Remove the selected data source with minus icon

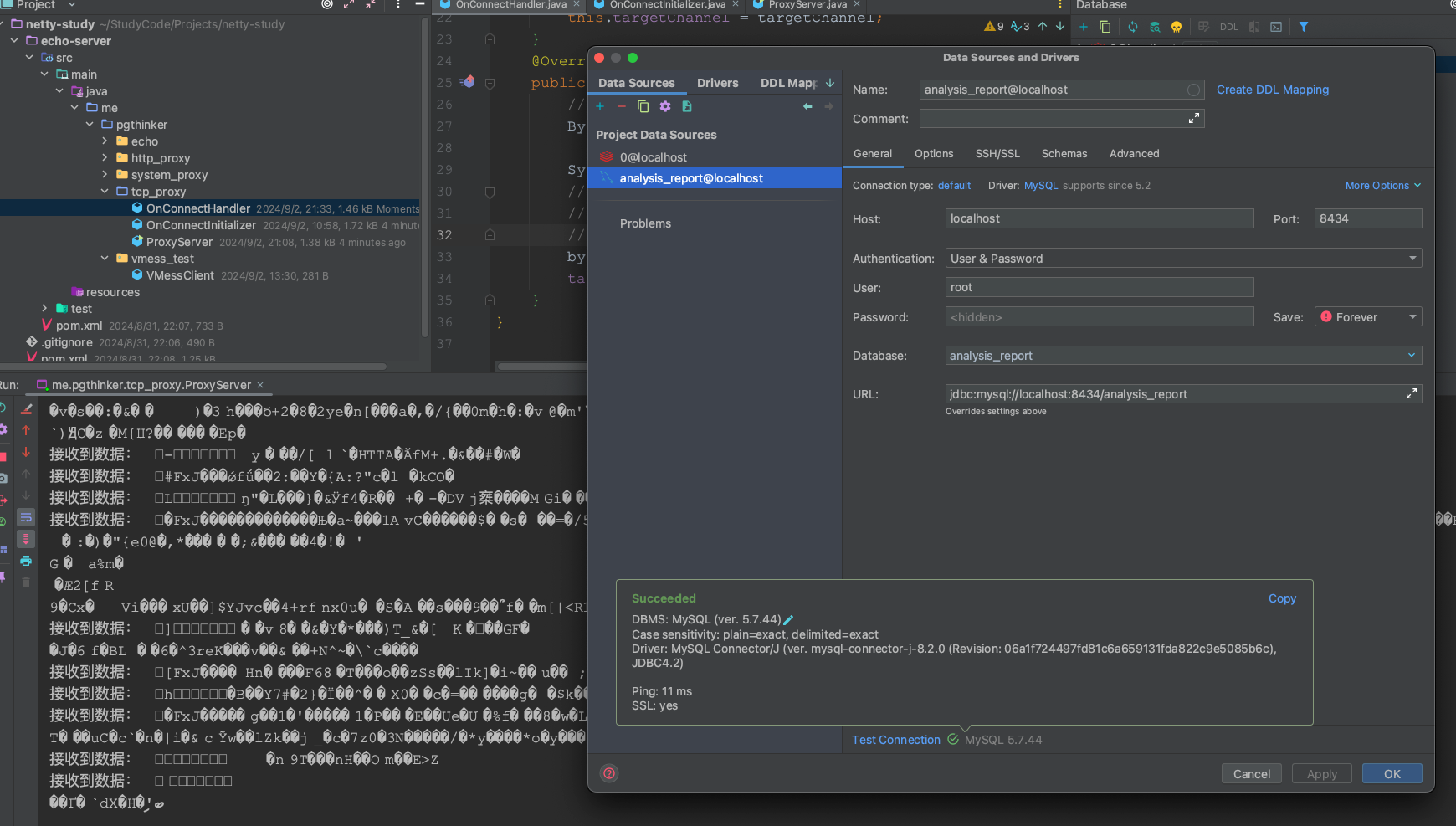pos(622,106)
